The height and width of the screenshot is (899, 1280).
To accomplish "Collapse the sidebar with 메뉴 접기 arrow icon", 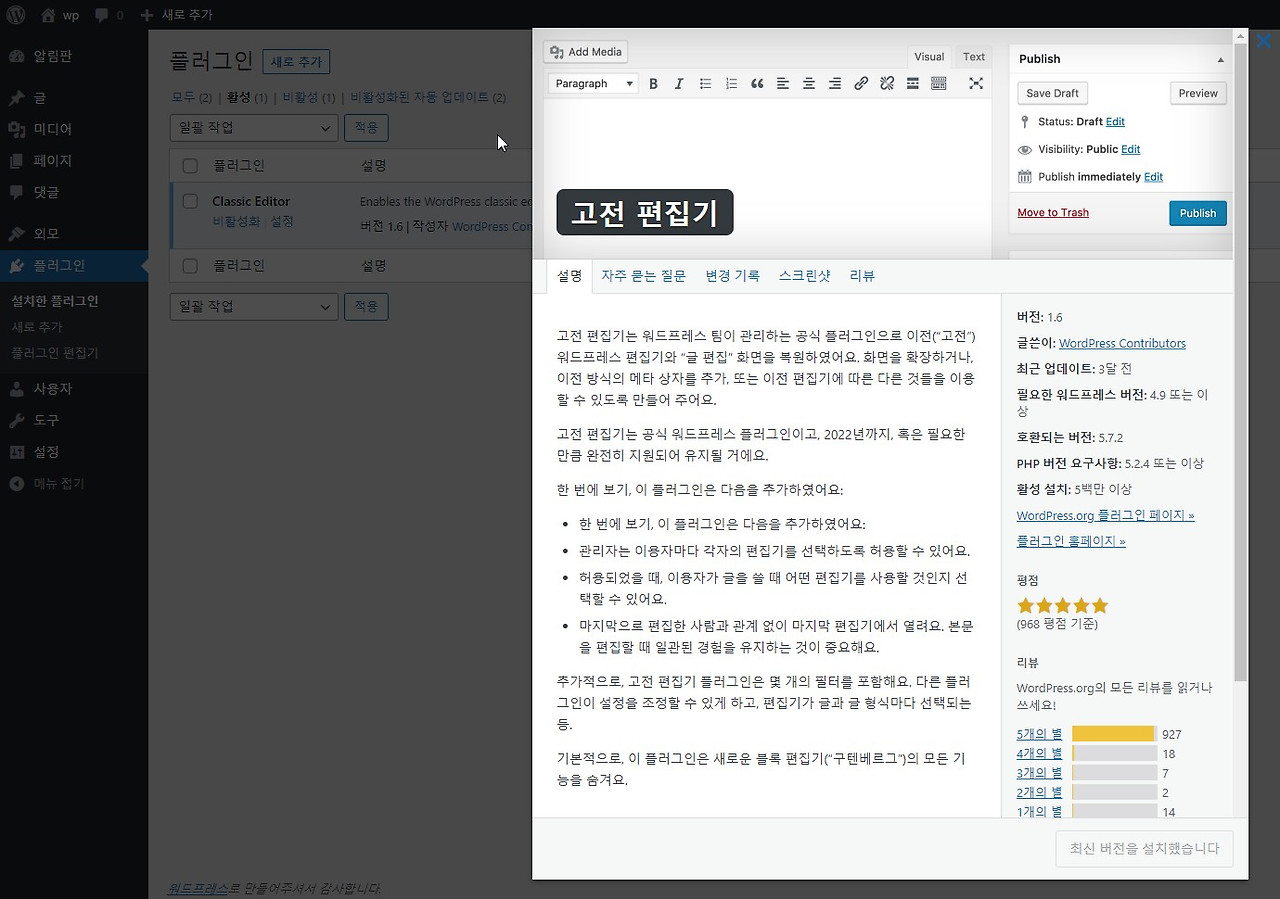I will (16, 483).
